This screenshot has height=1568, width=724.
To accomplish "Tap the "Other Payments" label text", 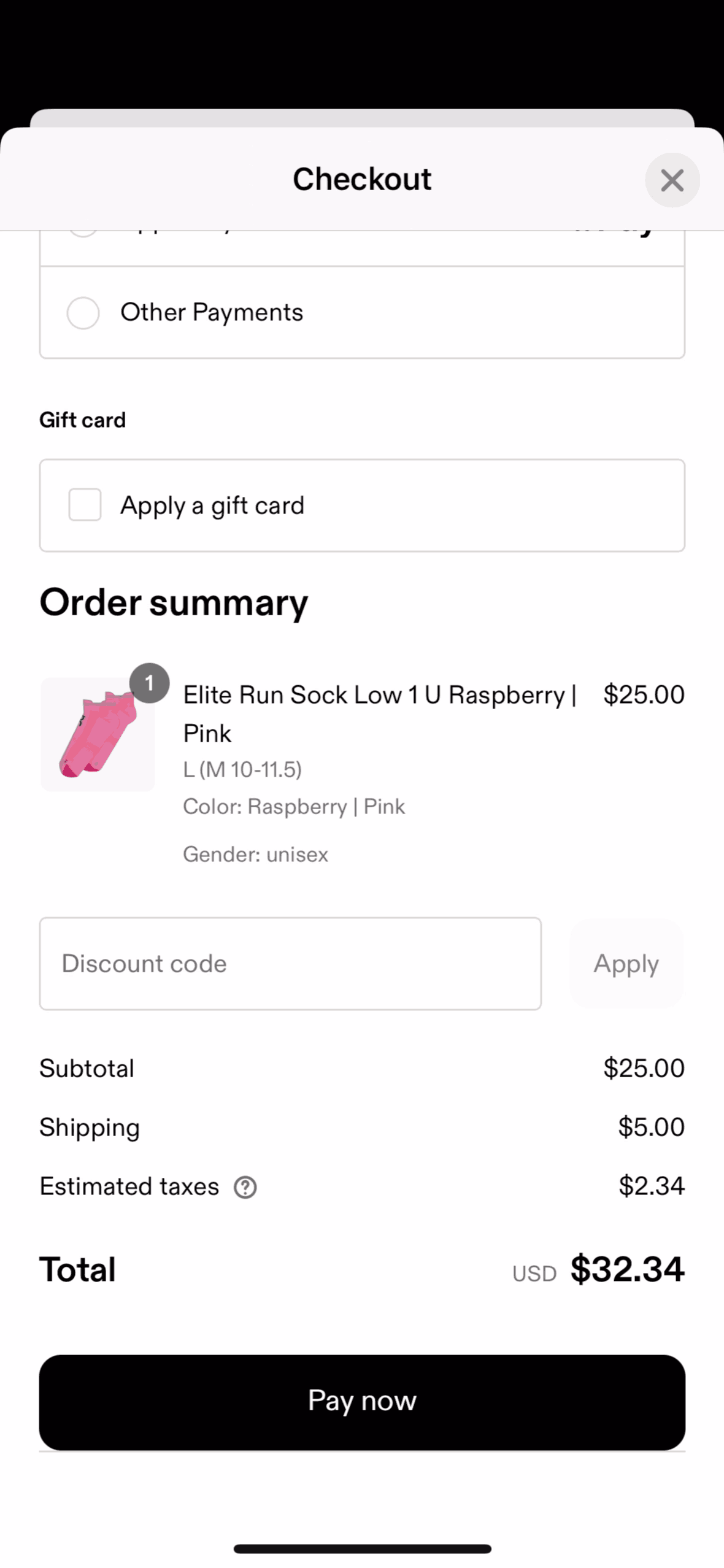I will [212, 312].
